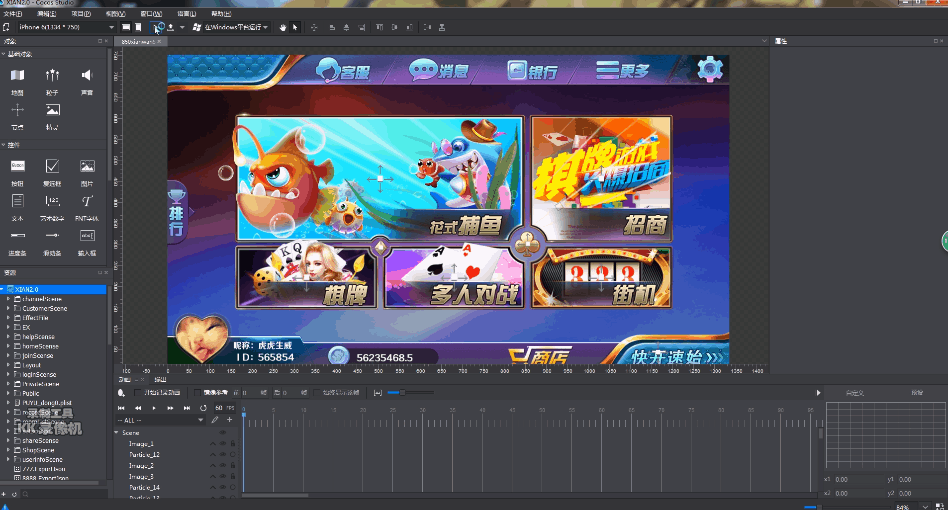
Task: Click the preview magnifier icon in toolbar
Action: click(x=157, y=27)
